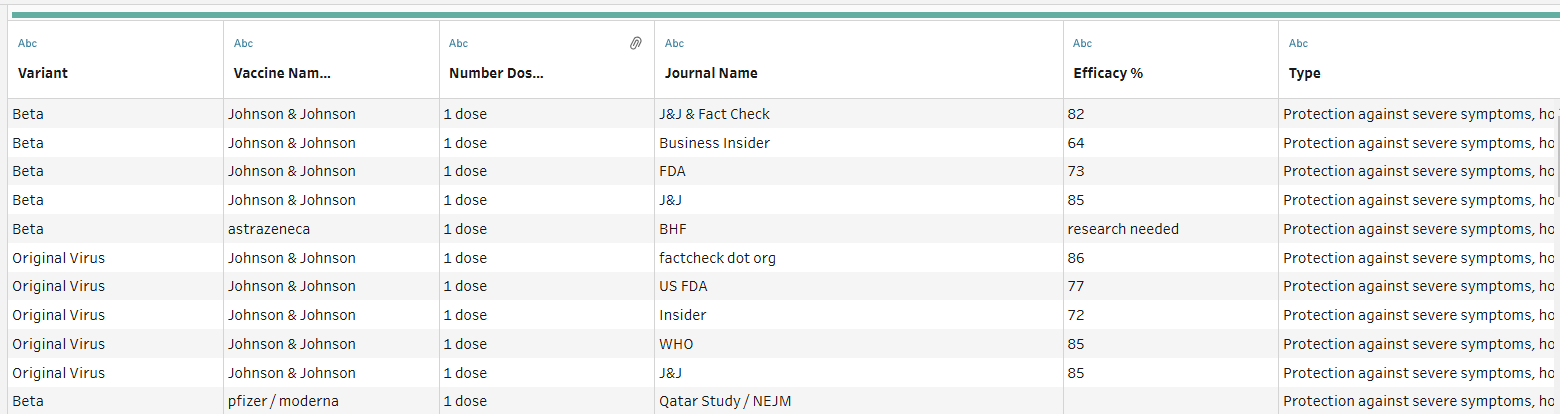The width and height of the screenshot is (1560, 414).
Task: Click the Vaccine Name column header label
Action: click(282, 73)
